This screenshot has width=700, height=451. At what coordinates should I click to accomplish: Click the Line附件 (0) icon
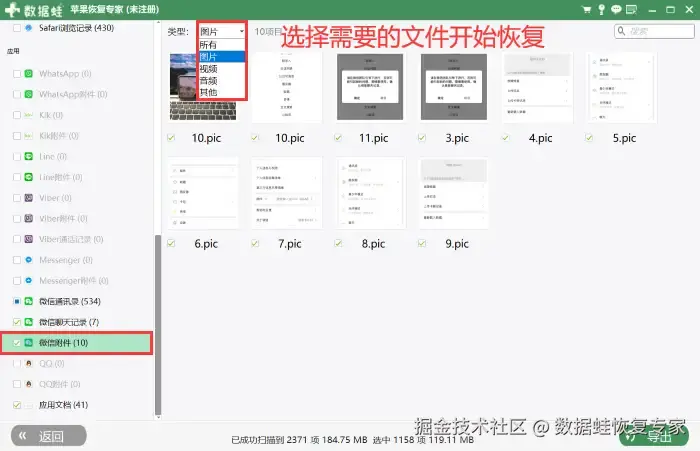29,177
